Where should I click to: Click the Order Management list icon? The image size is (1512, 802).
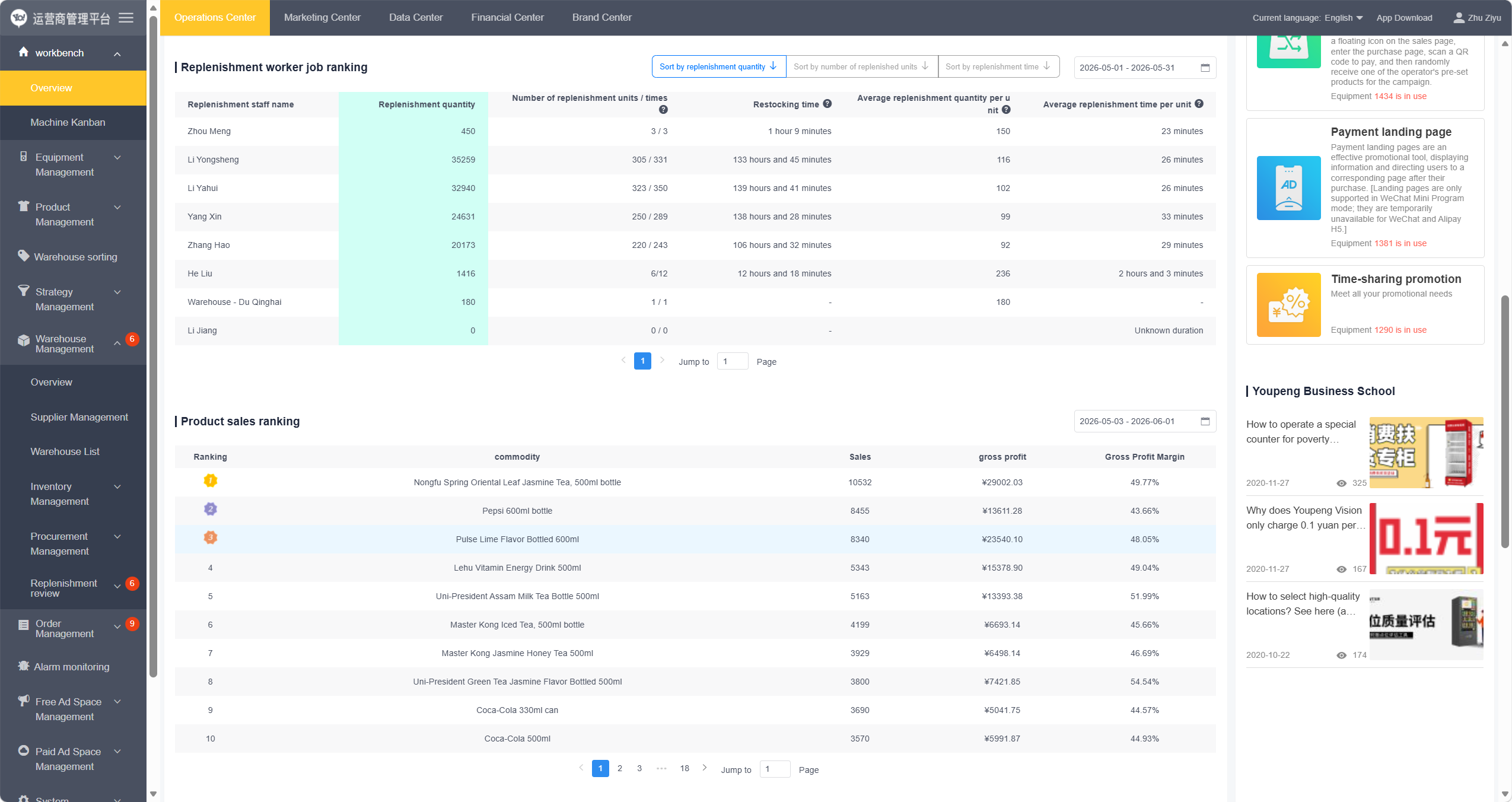tap(23, 625)
